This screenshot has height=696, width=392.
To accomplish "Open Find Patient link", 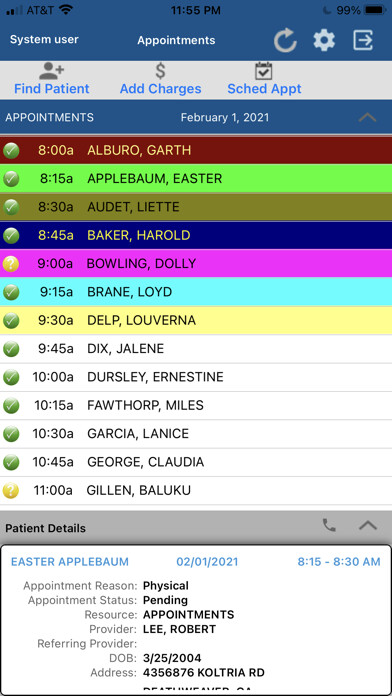I will (x=51, y=89).
